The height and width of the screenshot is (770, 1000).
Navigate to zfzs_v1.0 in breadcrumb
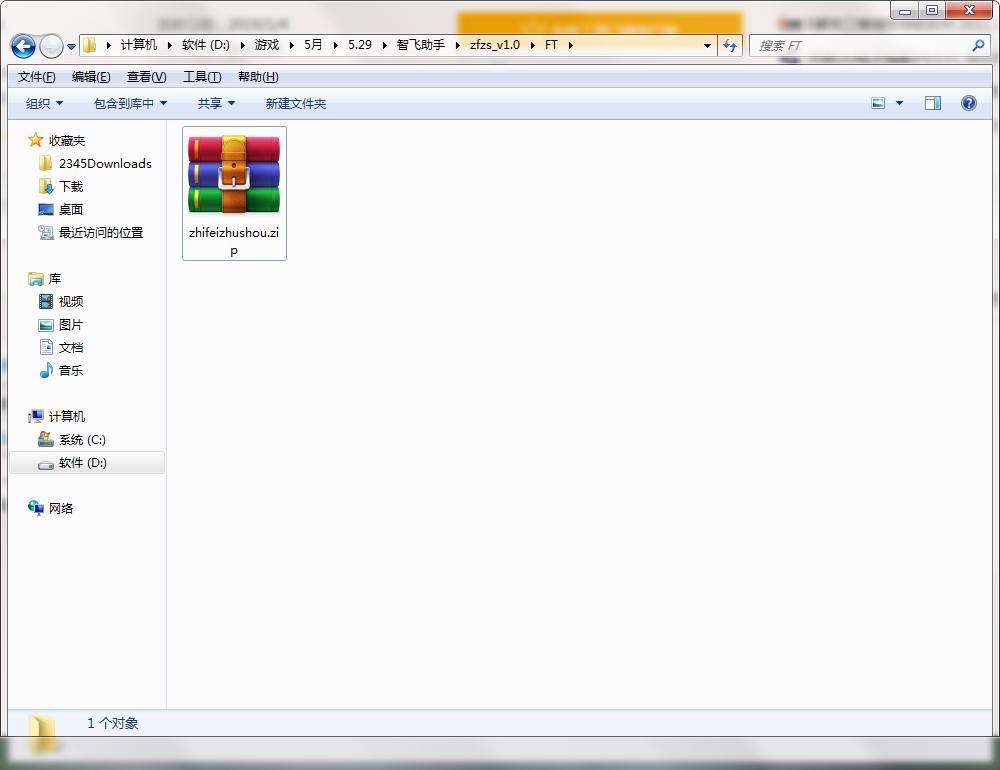(x=495, y=45)
